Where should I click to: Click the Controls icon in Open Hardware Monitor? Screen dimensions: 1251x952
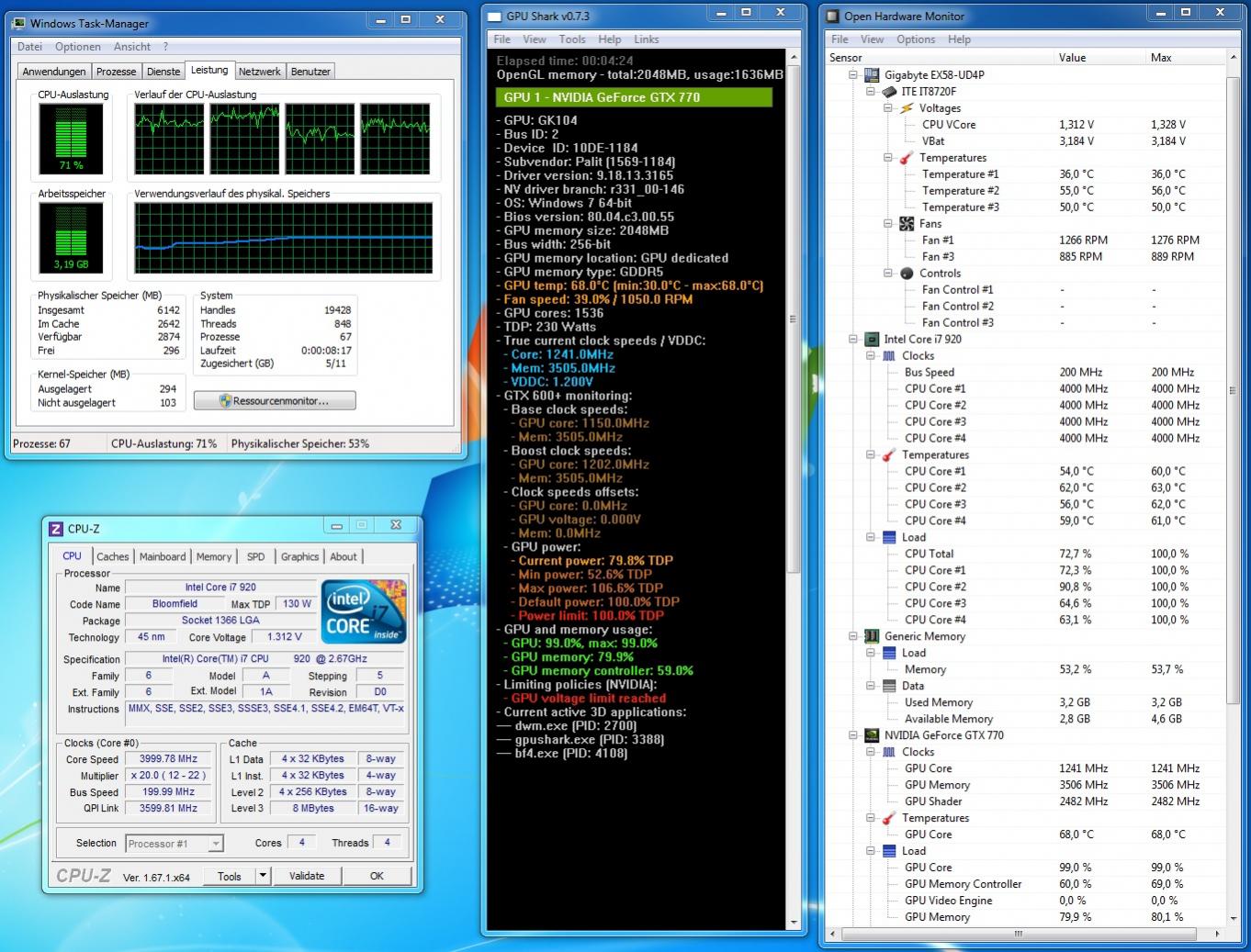(x=907, y=274)
